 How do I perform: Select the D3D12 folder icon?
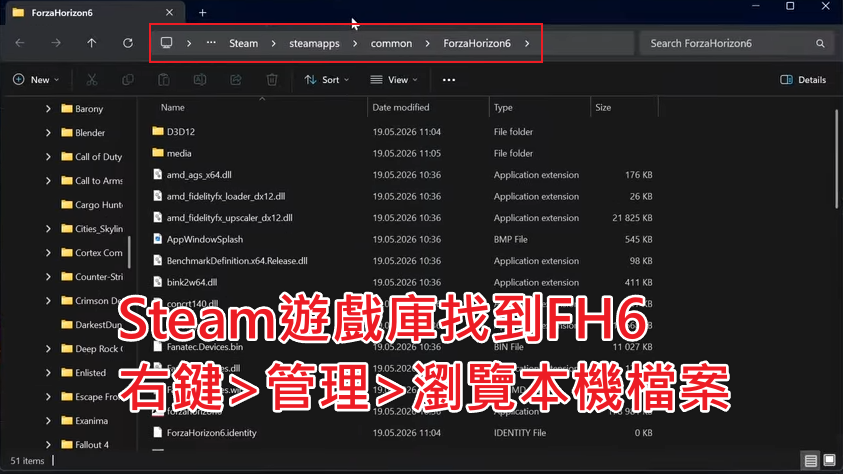pos(158,131)
